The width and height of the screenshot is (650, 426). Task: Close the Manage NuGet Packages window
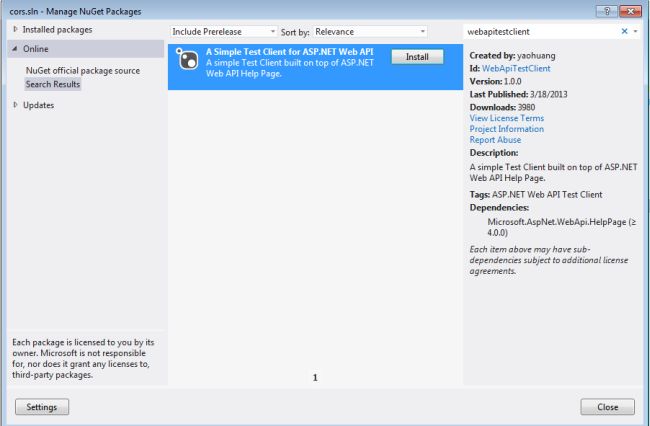[631, 11]
